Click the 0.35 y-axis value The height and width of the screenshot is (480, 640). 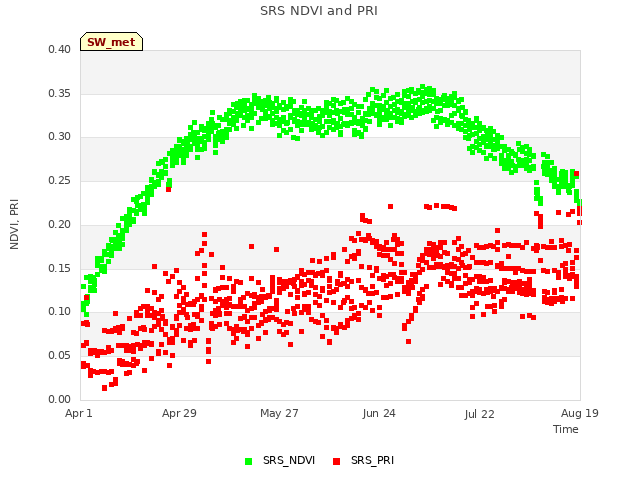point(59,93)
